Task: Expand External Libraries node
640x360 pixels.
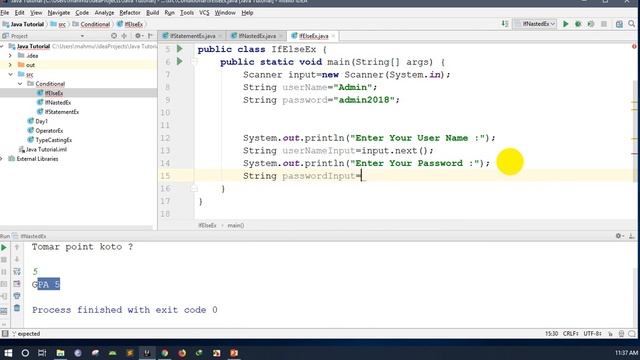Action: pyautogui.click(x=2, y=159)
